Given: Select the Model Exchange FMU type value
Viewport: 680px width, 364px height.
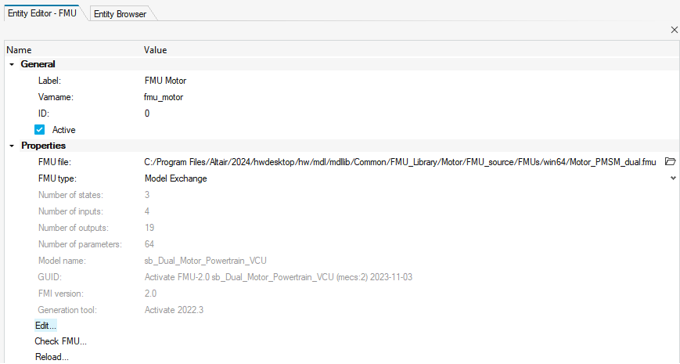Looking at the screenshot, I should pyautogui.click(x=176, y=178).
